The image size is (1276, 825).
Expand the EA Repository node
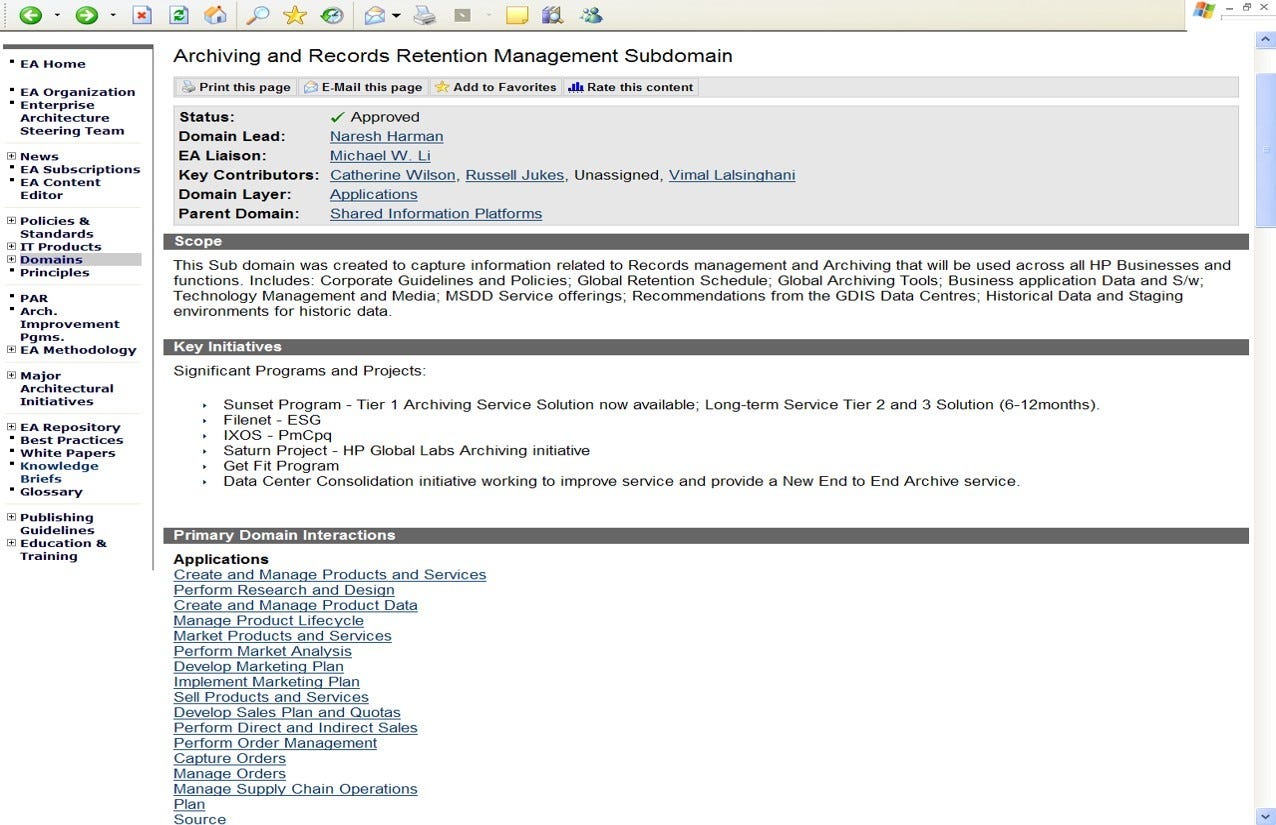11,427
